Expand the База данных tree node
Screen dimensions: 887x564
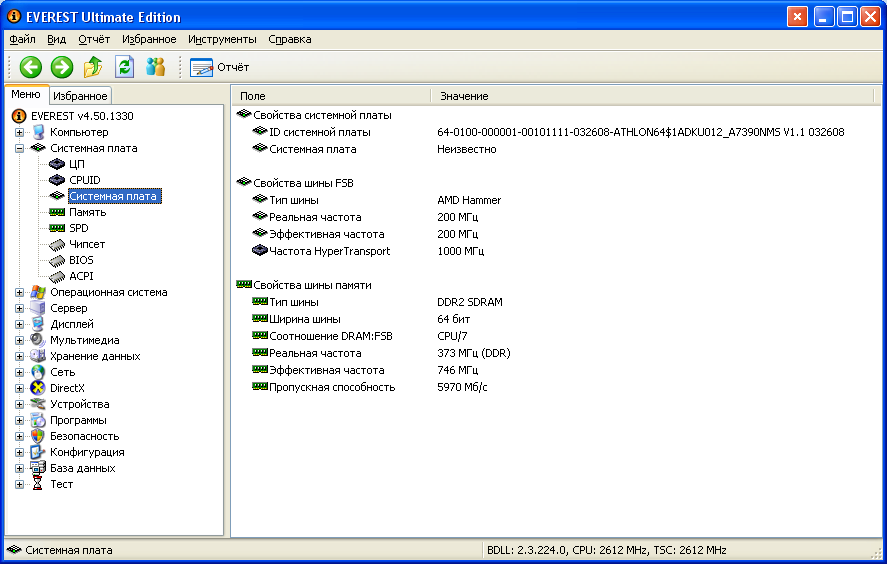pyautogui.click(x=19, y=468)
